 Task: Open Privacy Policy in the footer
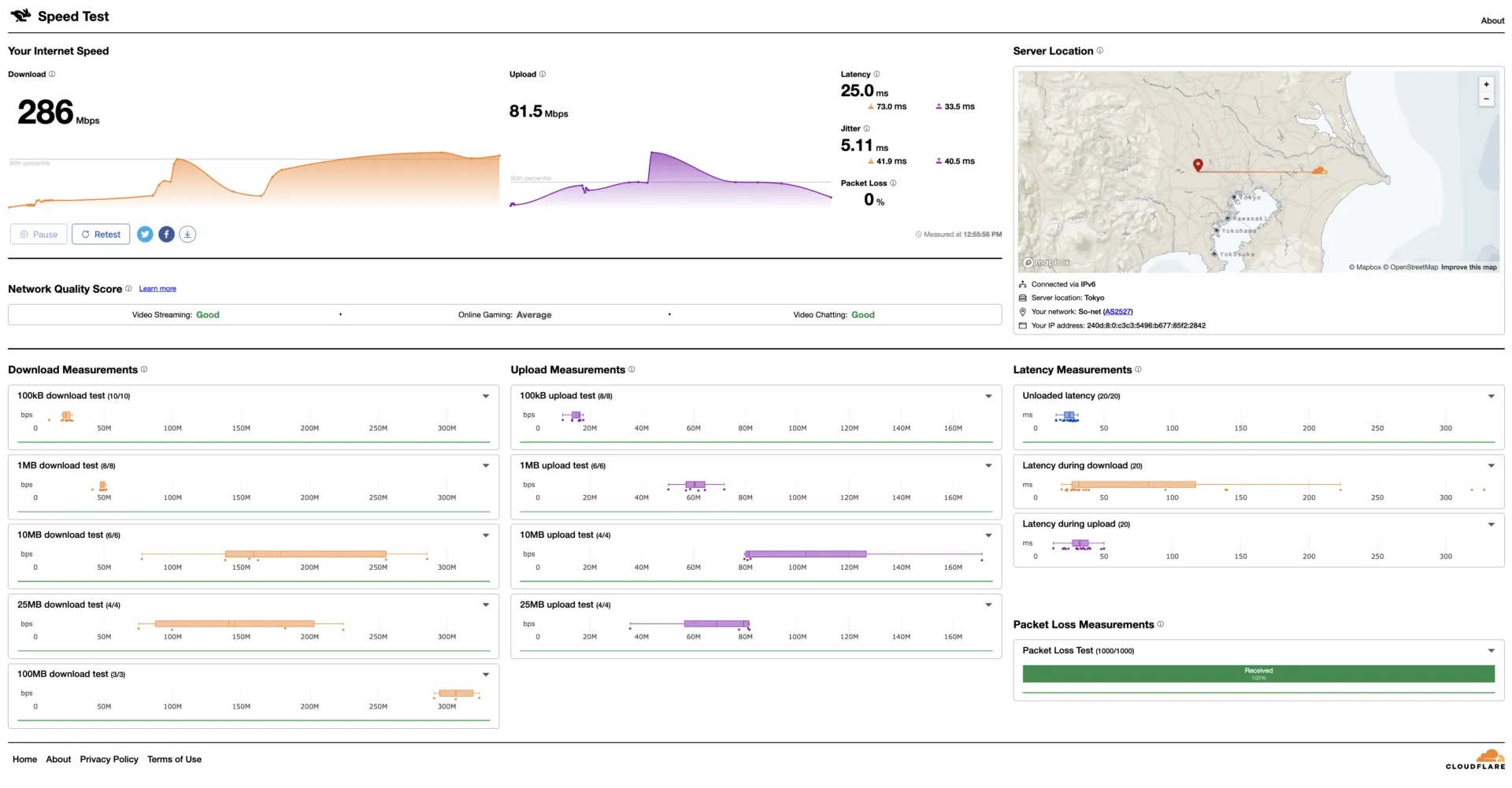[x=109, y=760]
